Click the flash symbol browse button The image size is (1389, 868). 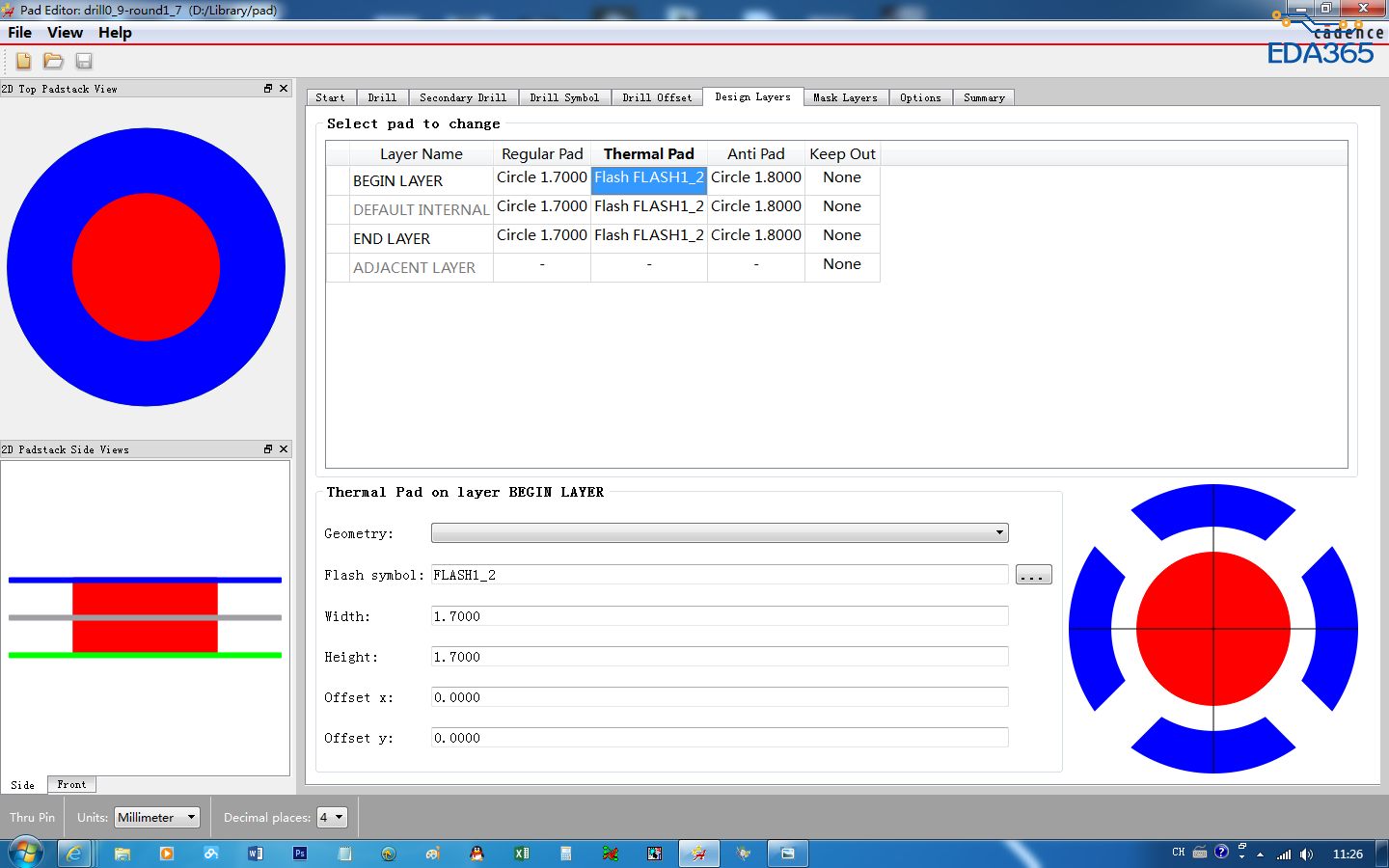[1034, 575]
